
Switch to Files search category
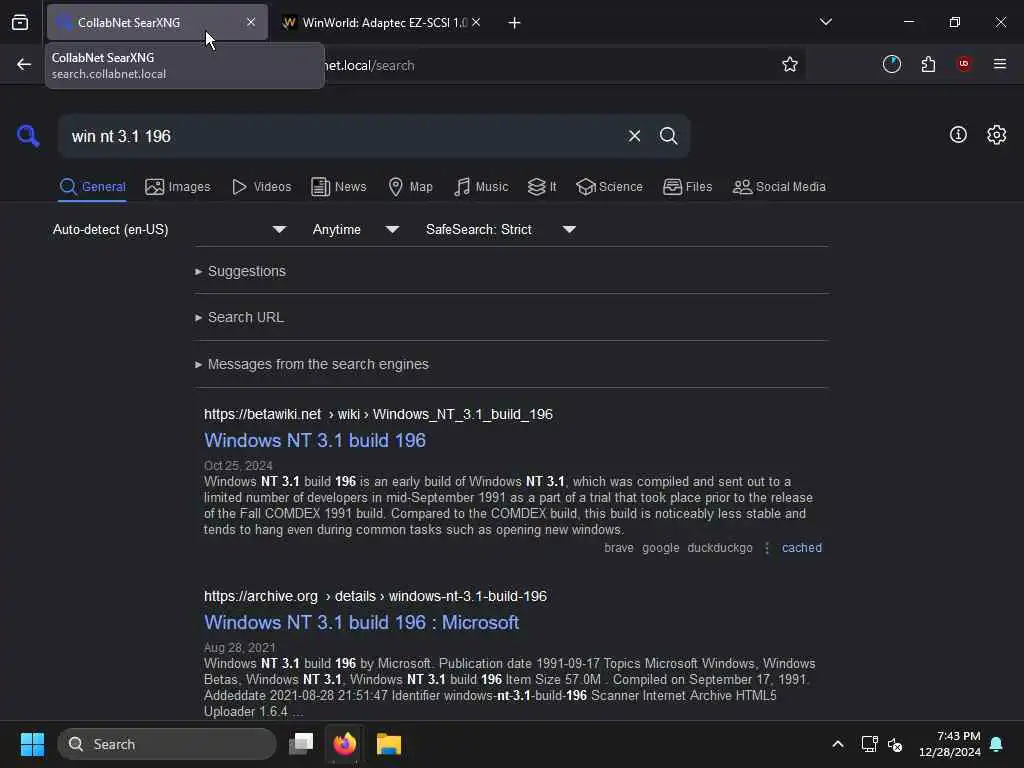pyautogui.click(x=687, y=187)
